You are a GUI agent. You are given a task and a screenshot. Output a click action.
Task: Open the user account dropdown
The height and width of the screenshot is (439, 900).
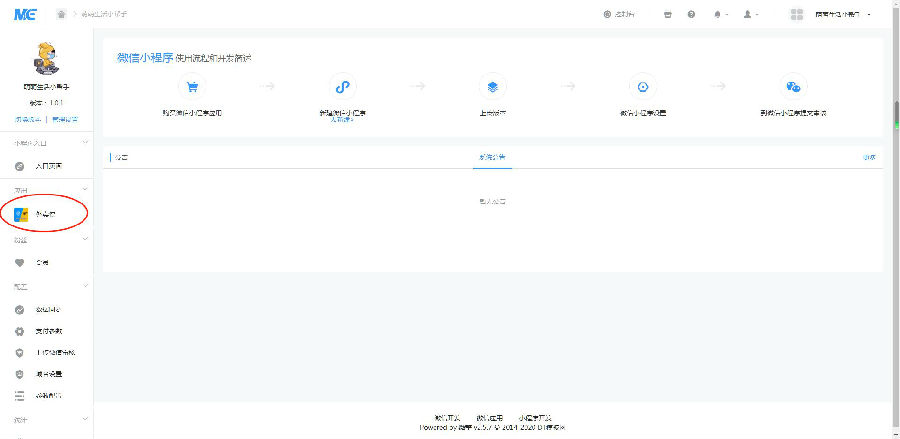coord(750,15)
